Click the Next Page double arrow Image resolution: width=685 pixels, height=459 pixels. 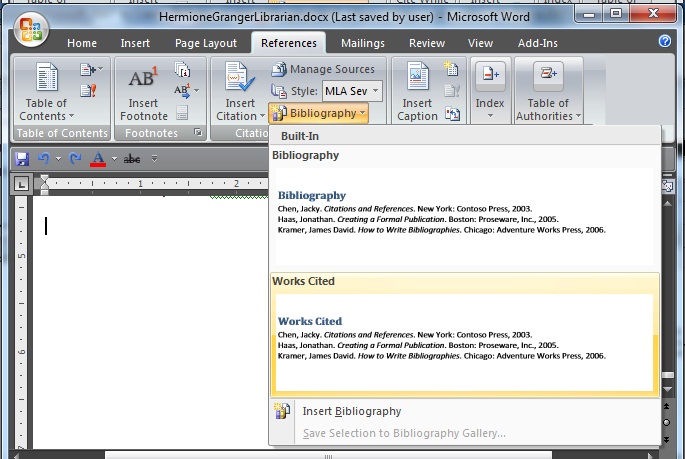coord(667,439)
